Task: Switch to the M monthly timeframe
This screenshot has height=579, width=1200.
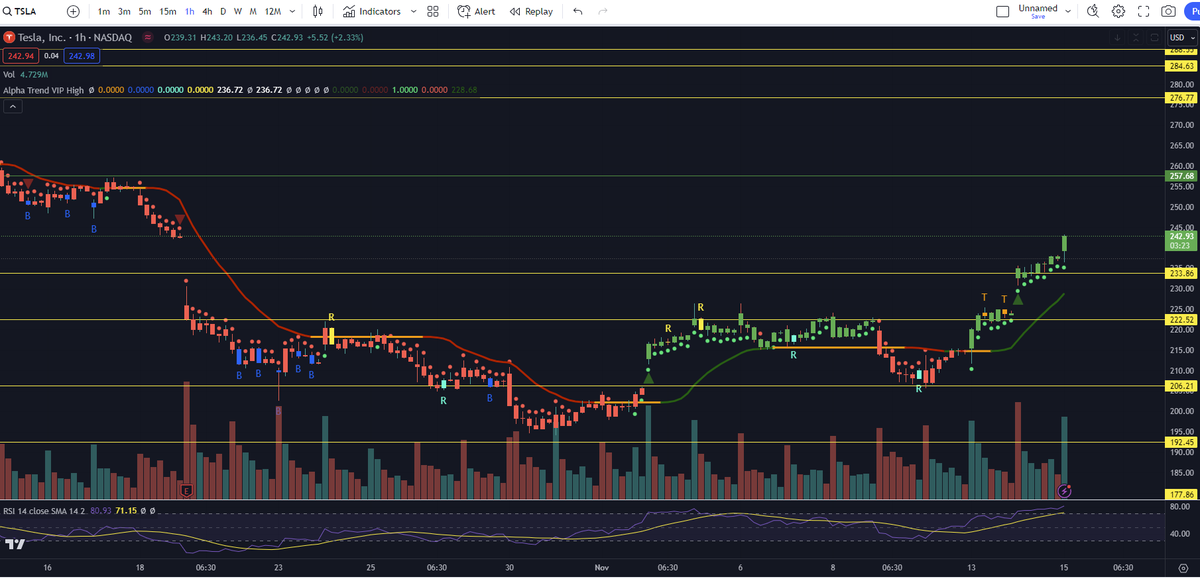Action: point(253,12)
